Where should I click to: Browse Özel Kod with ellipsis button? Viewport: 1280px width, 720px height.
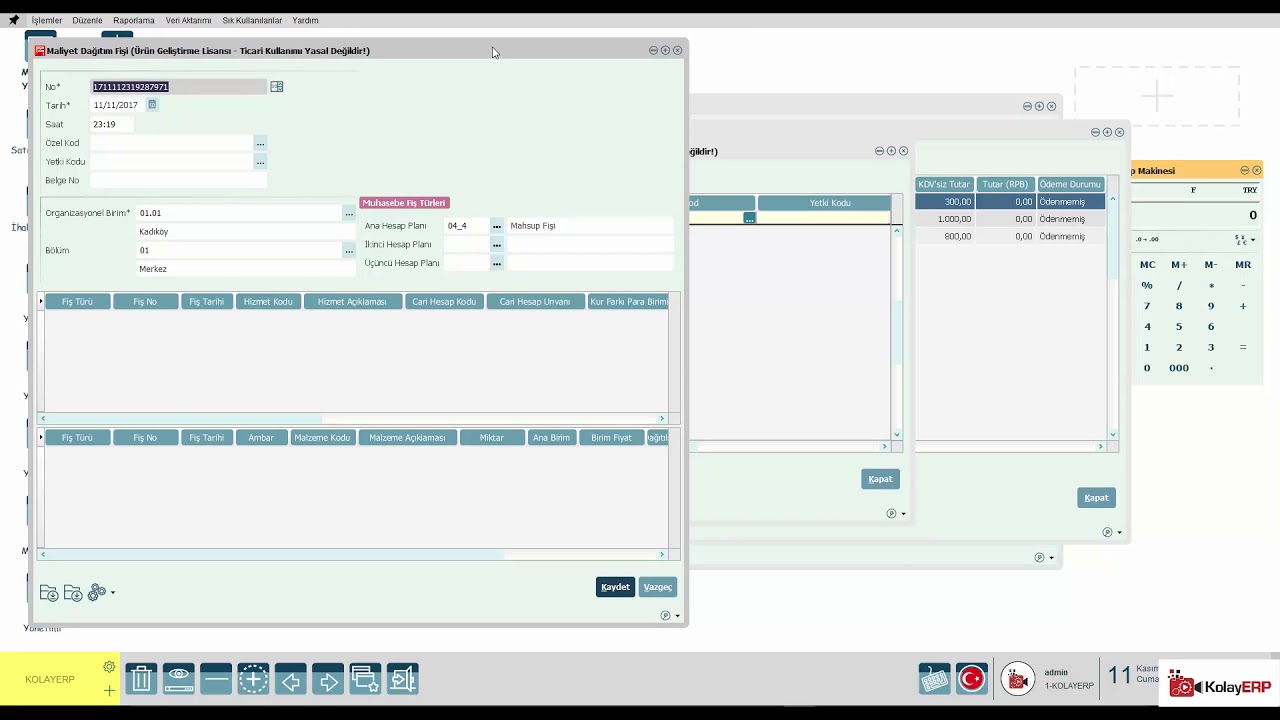260,143
